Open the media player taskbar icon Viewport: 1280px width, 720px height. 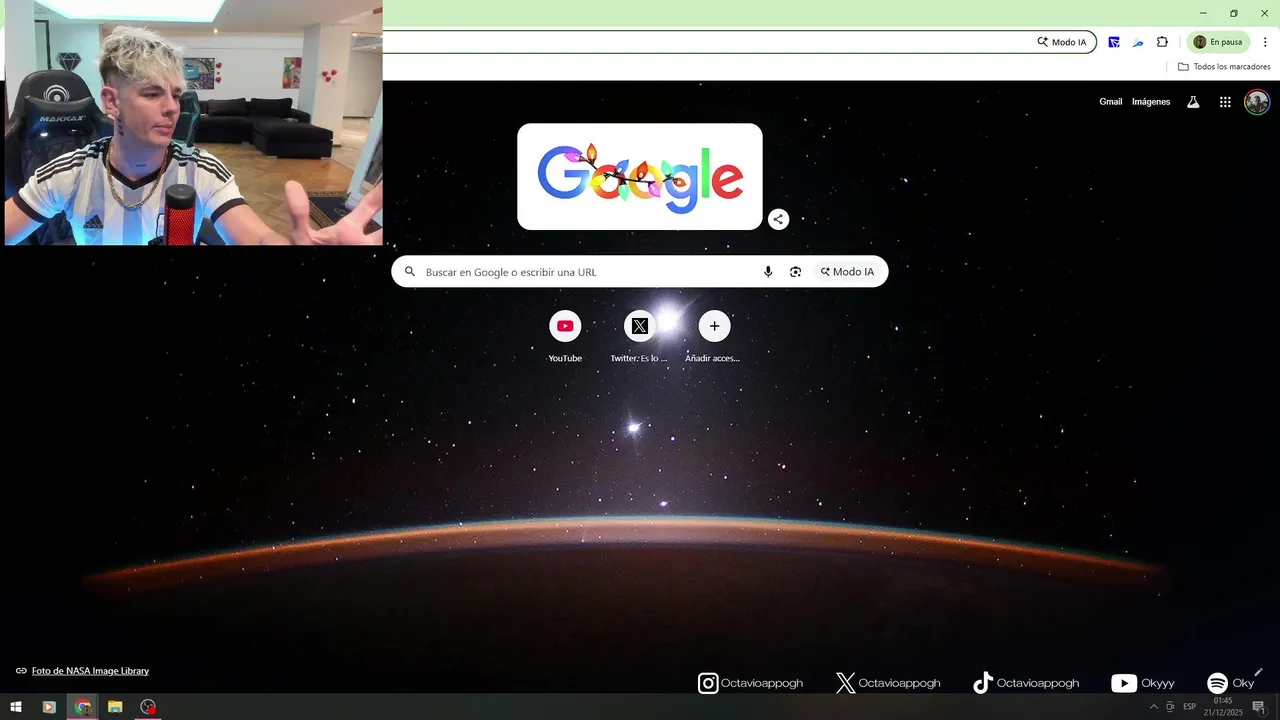point(49,707)
